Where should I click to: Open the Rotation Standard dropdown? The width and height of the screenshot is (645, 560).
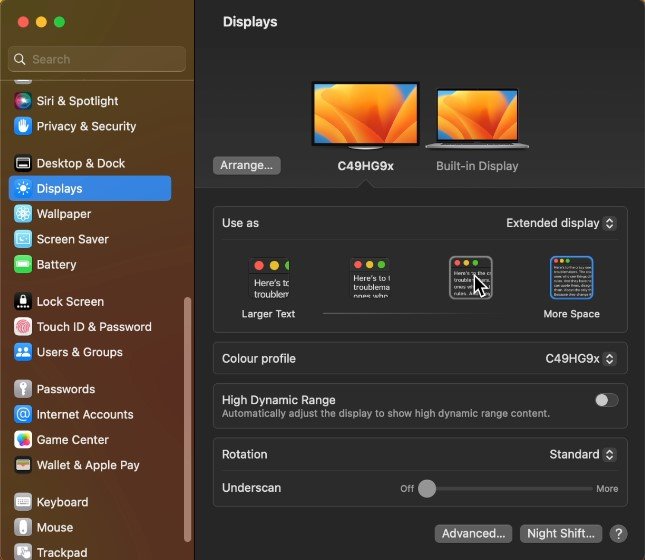582,454
